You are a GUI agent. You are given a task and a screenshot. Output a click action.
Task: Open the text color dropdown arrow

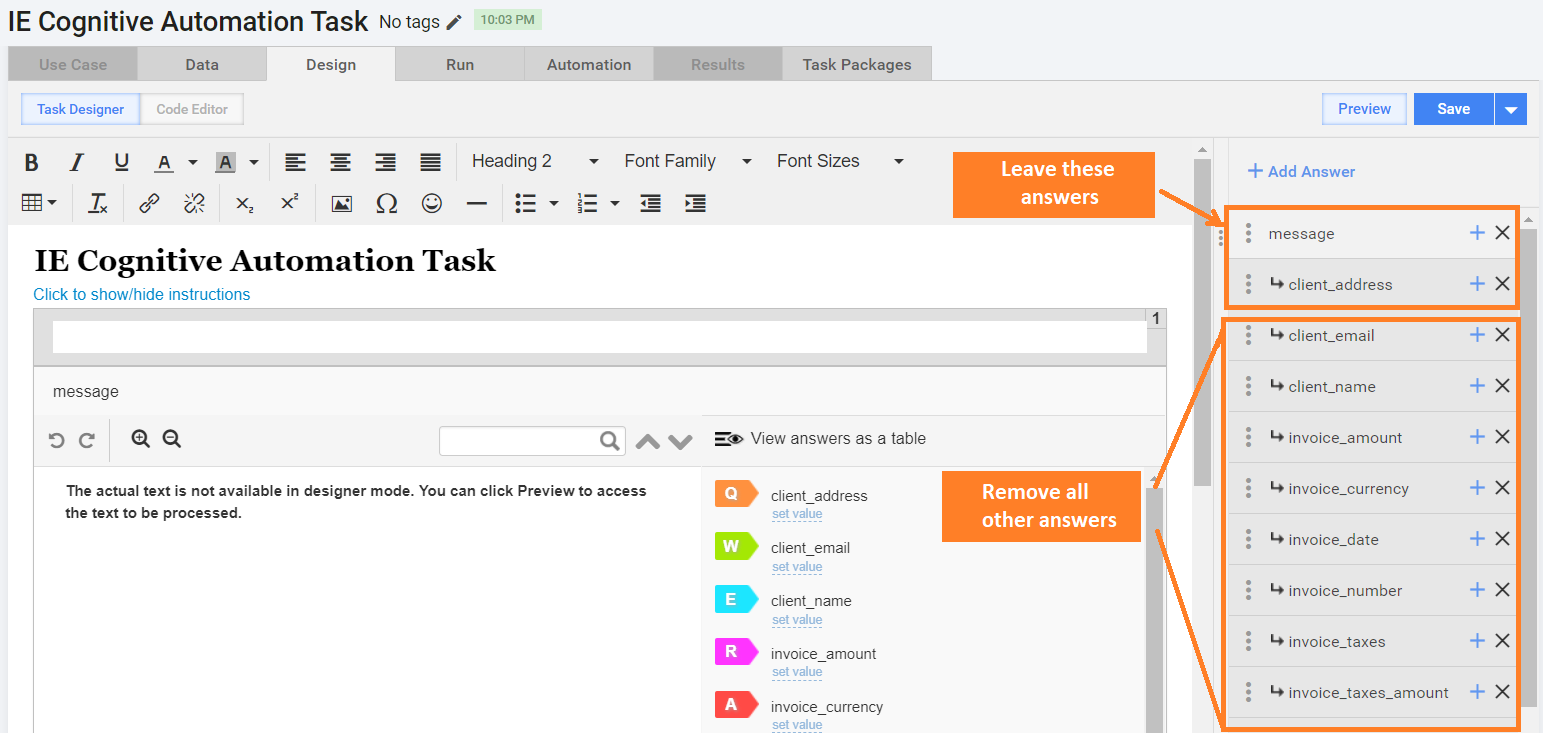(193, 162)
